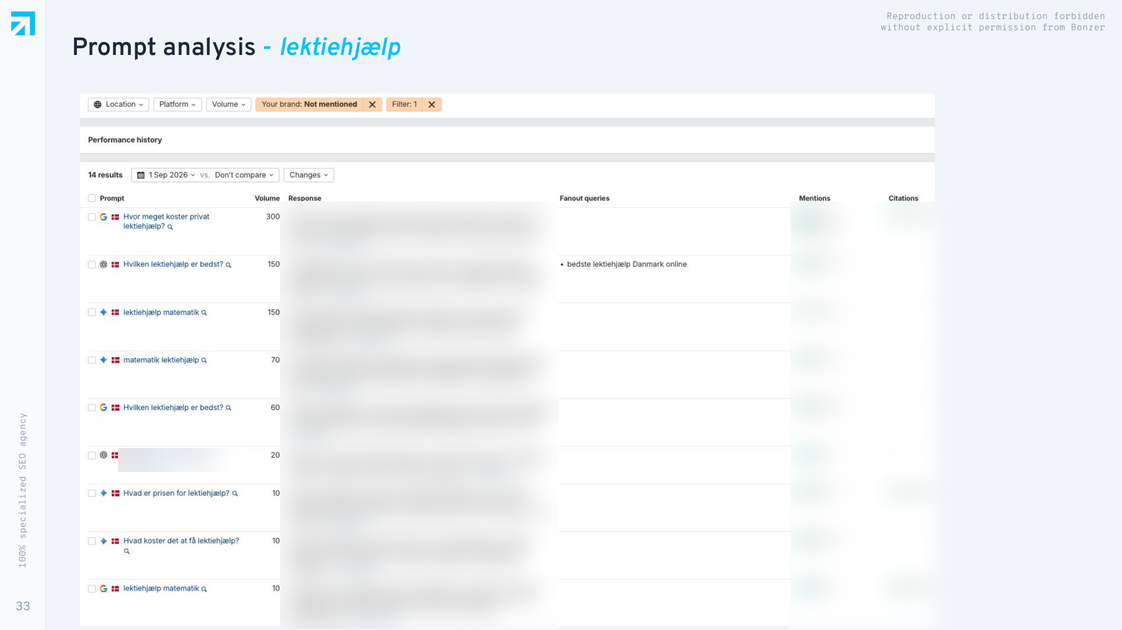Sort by the Volume column header
The height and width of the screenshot is (630, 1122).
tap(267, 198)
